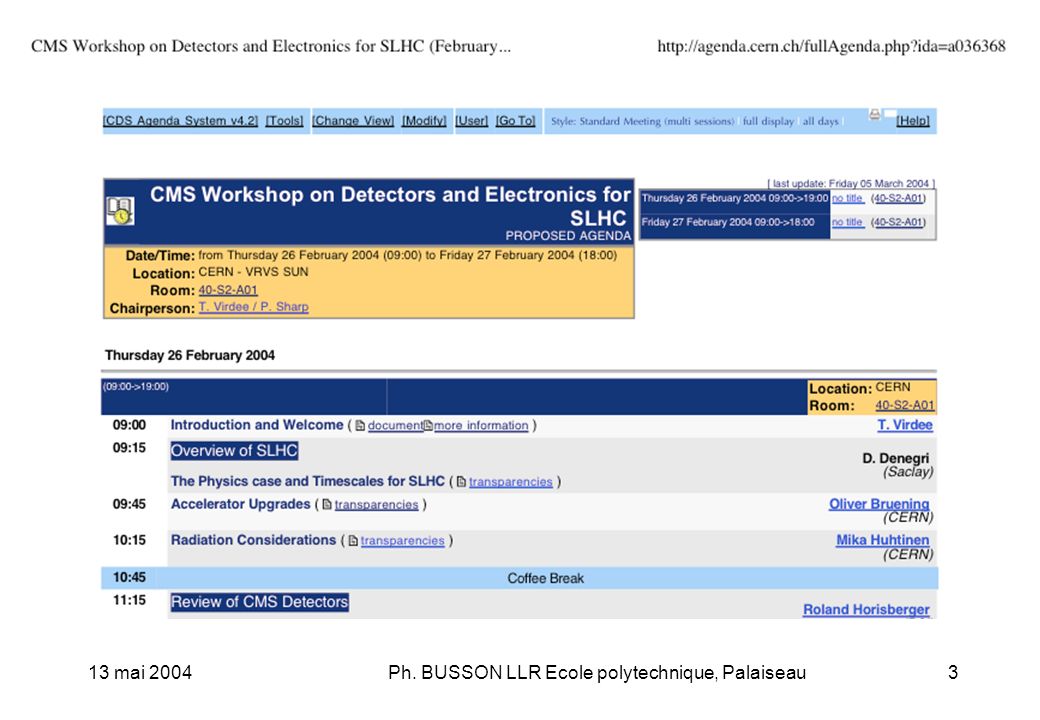Viewport: 1040px width, 720px height.
Task: Click the 'Introduction and Welcome' talk title
Action: 257,425
